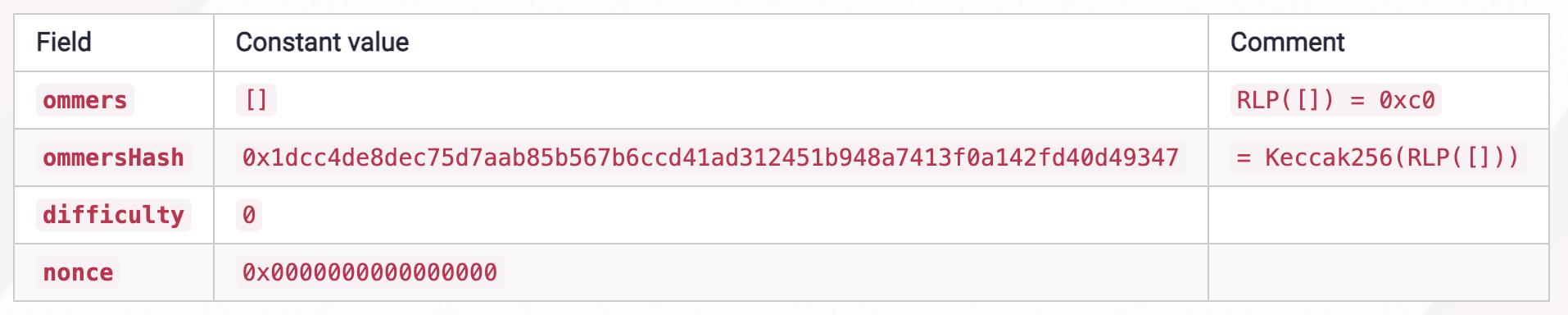Click the difficulty value 0
1568x315 pixels.
[x=249, y=215]
